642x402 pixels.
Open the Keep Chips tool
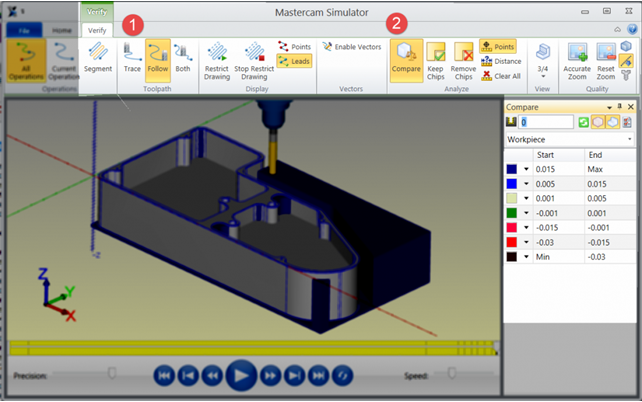436,61
